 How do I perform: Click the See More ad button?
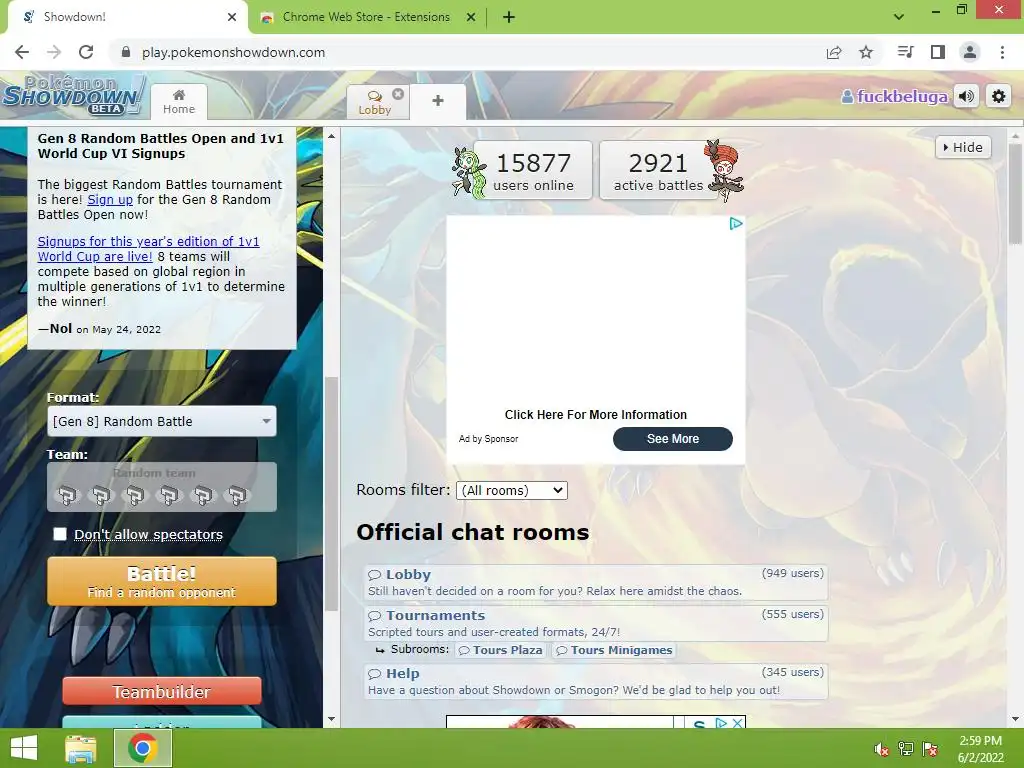[673, 439]
